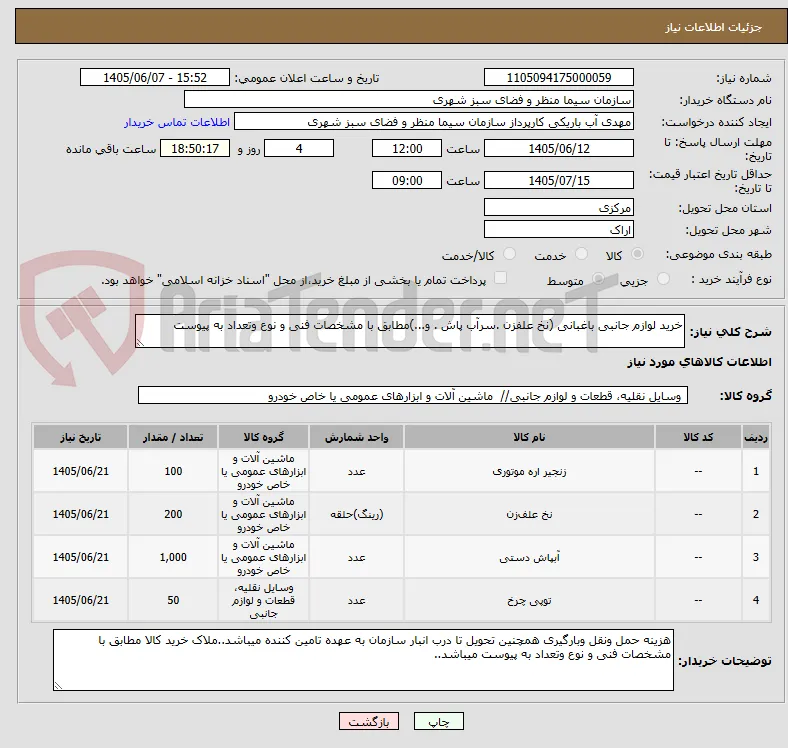Click the کد کالا column header
788x748 pixels.
tap(698, 437)
